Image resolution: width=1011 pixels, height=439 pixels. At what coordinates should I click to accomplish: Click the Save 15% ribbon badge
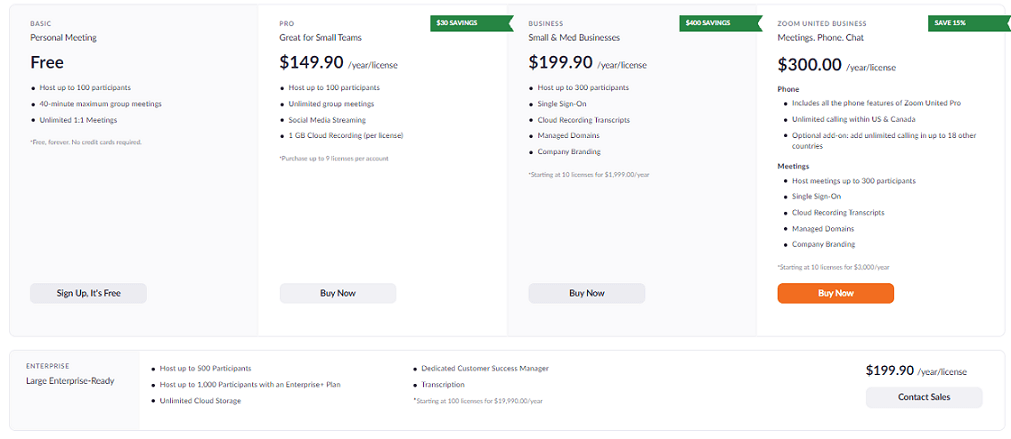click(969, 23)
